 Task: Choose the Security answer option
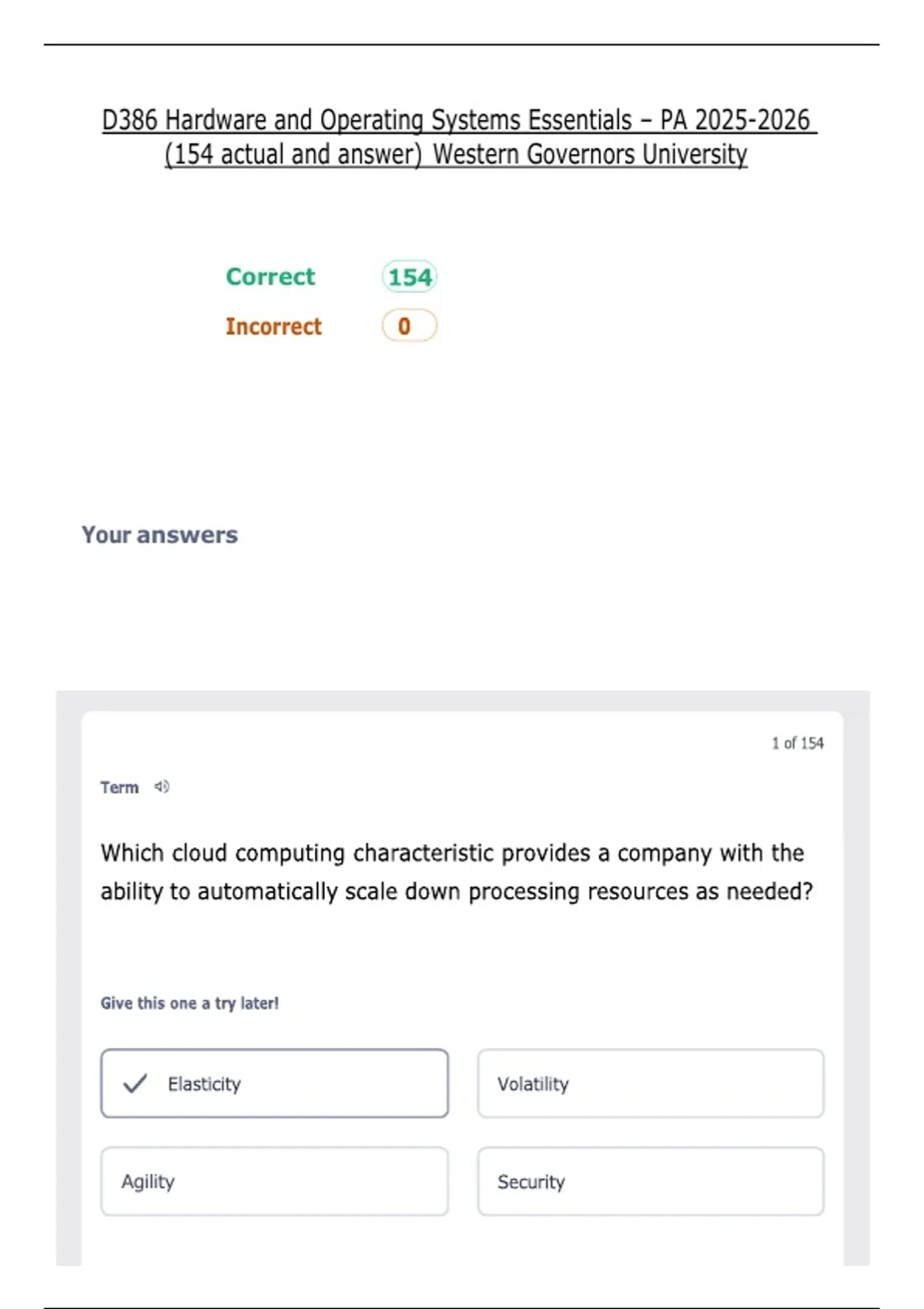coord(651,1181)
